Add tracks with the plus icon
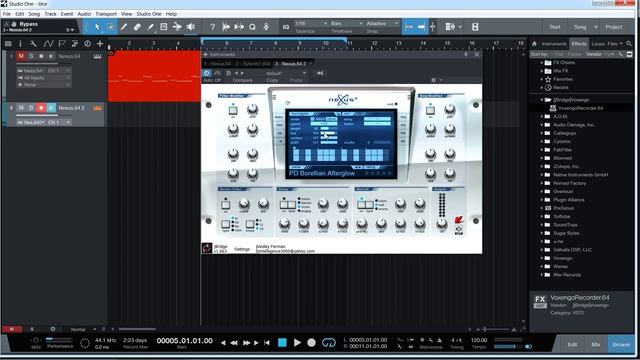 coord(100,43)
